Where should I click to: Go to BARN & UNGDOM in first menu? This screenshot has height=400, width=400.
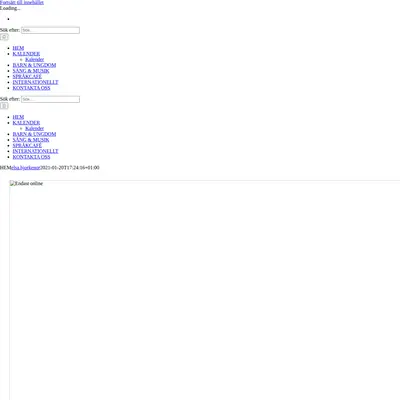click(34, 65)
